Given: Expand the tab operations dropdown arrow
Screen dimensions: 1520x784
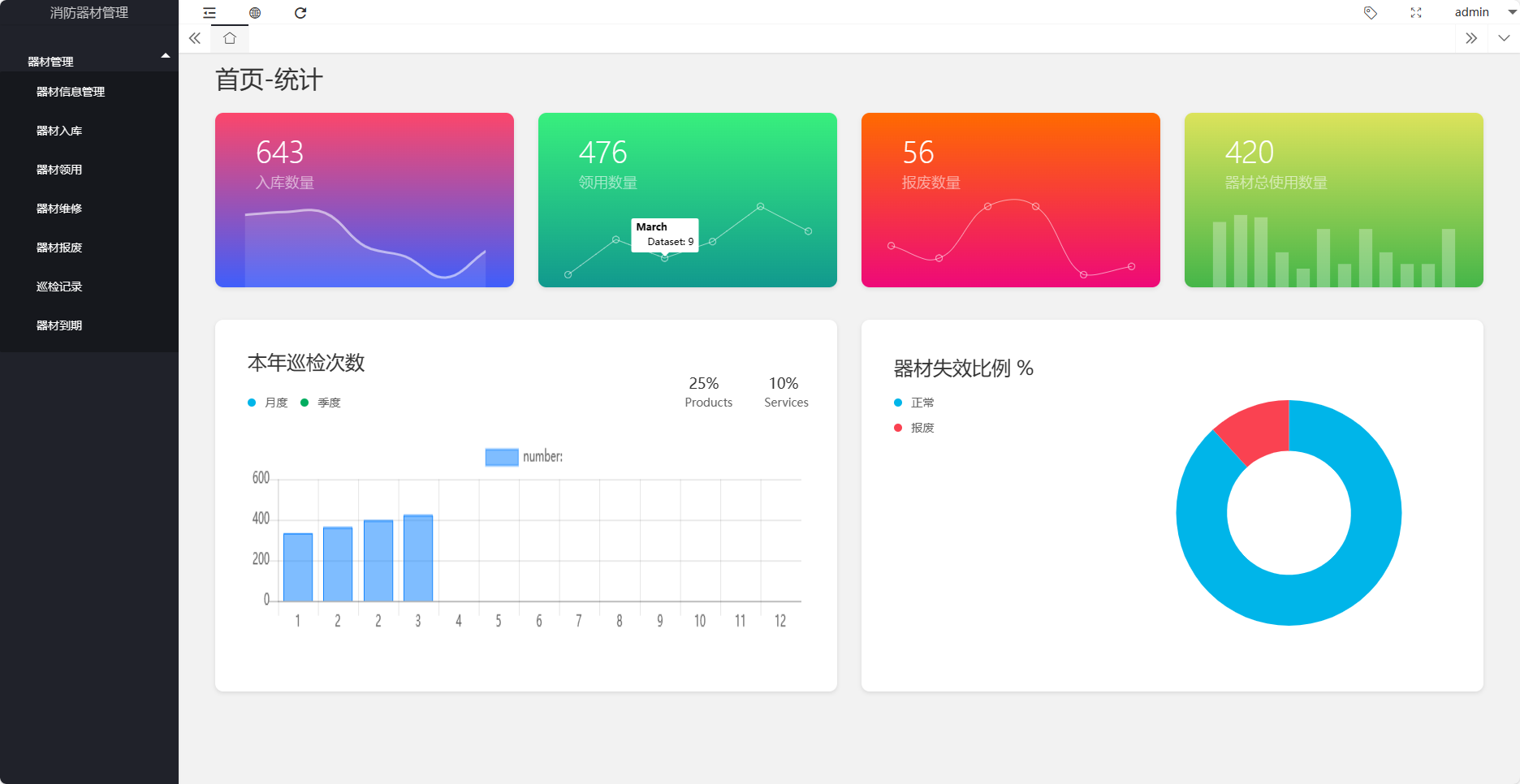Looking at the screenshot, I should click(1504, 38).
